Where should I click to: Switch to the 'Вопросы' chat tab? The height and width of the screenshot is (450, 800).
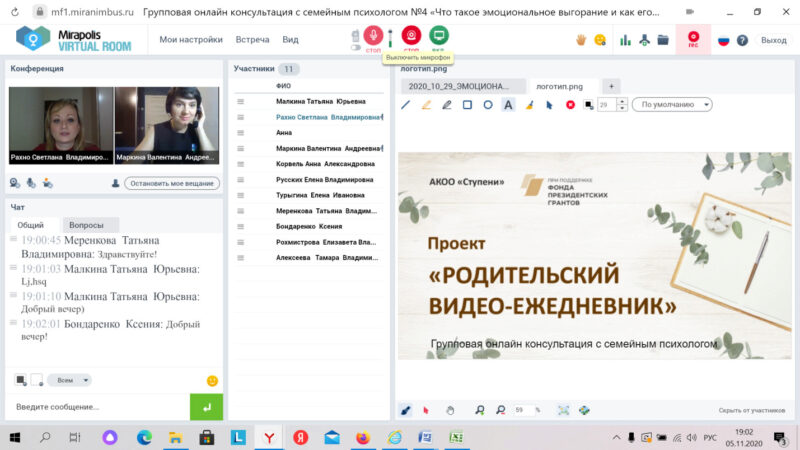point(86,225)
